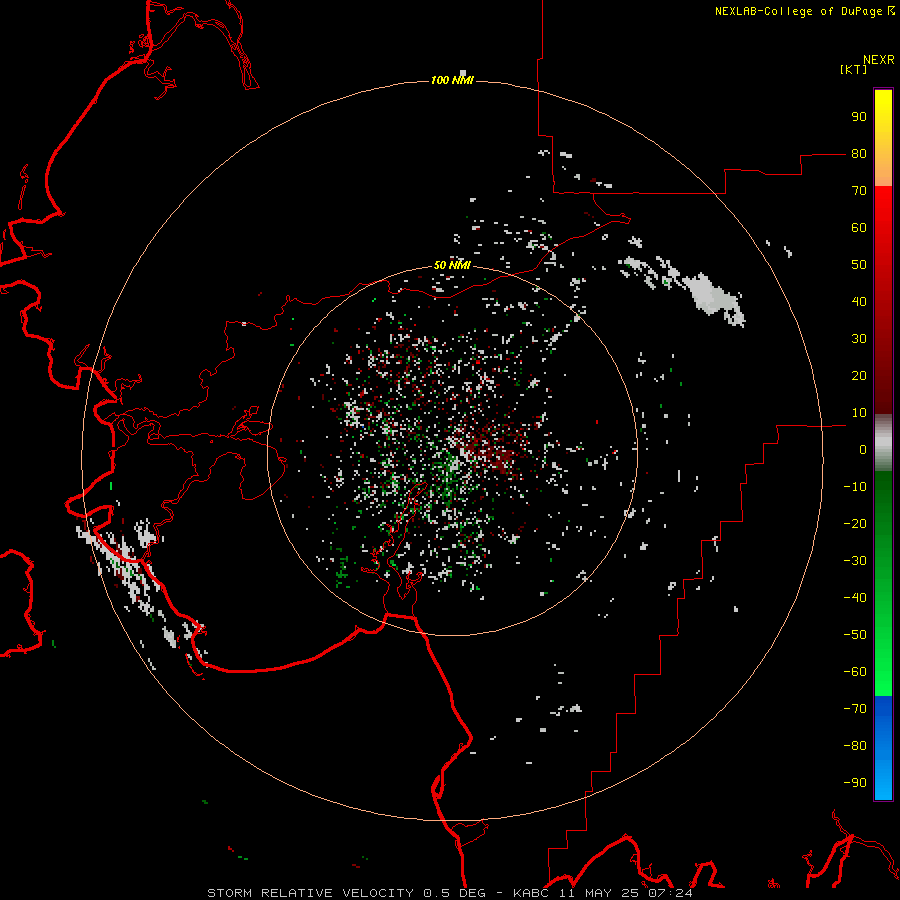Pick the gray zero band of color bar

tap(883, 443)
